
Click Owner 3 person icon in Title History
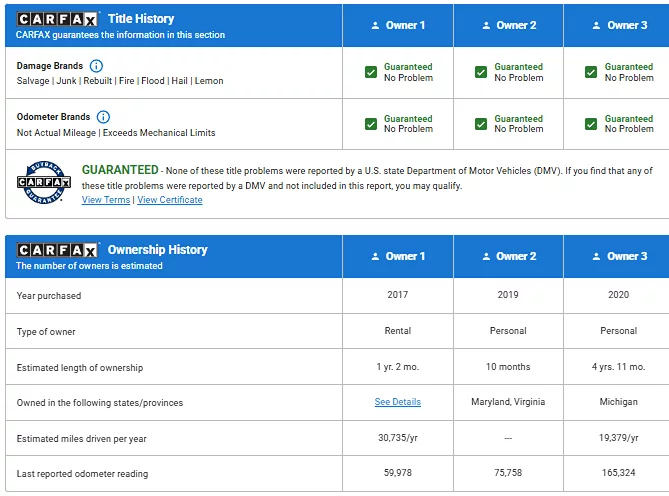point(596,25)
